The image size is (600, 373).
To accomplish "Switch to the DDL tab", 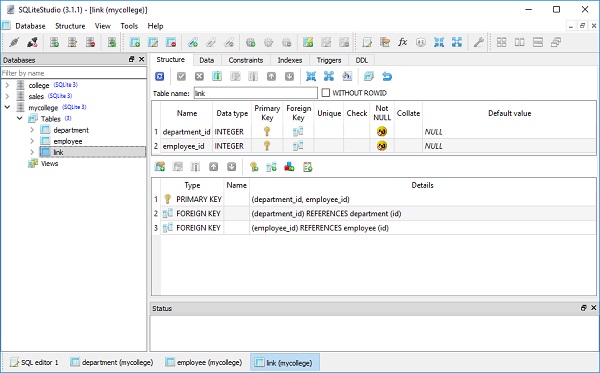I will pyautogui.click(x=362, y=60).
